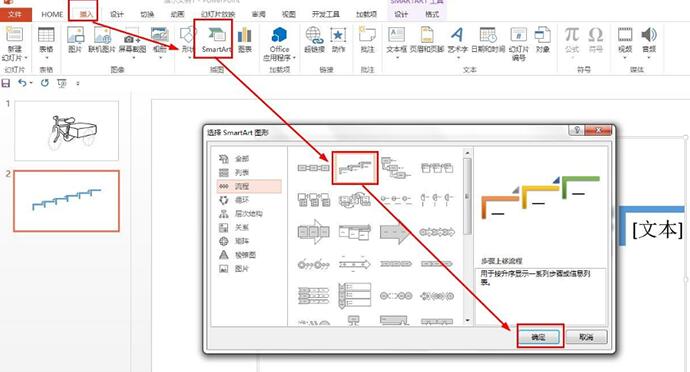Screen dimensions: 690x372
Task: Click the WordArt slanted A icon
Action: (x=457, y=34)
